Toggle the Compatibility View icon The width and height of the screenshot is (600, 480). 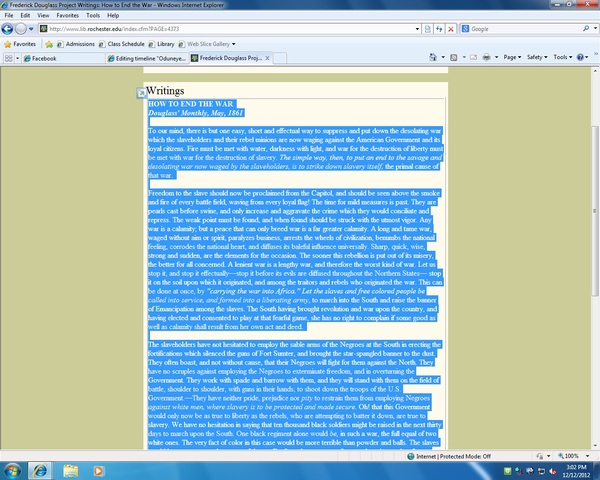(428, 29)
